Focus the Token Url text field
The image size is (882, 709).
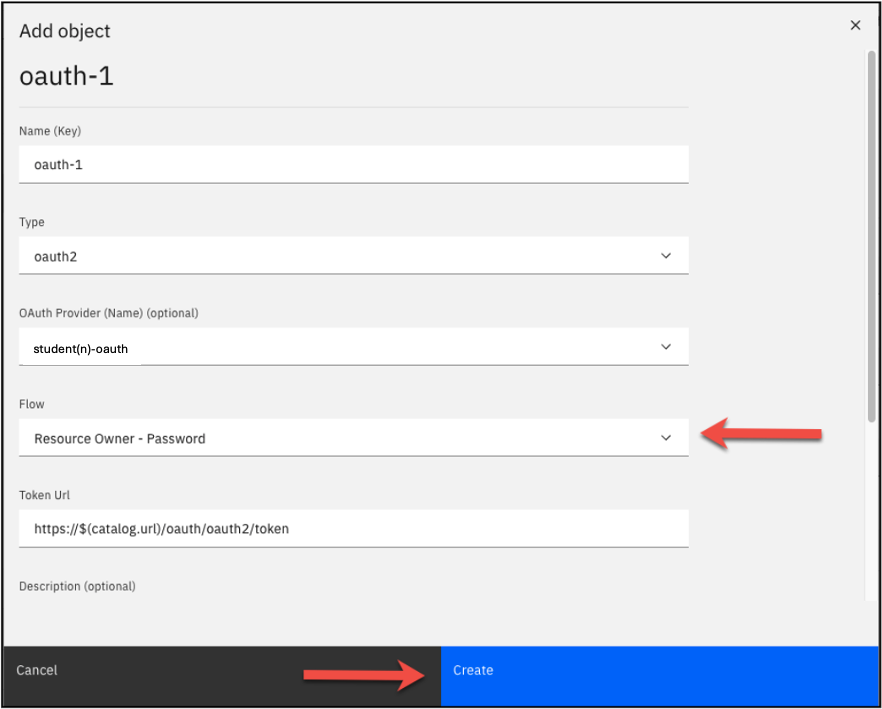coord(353,529)
